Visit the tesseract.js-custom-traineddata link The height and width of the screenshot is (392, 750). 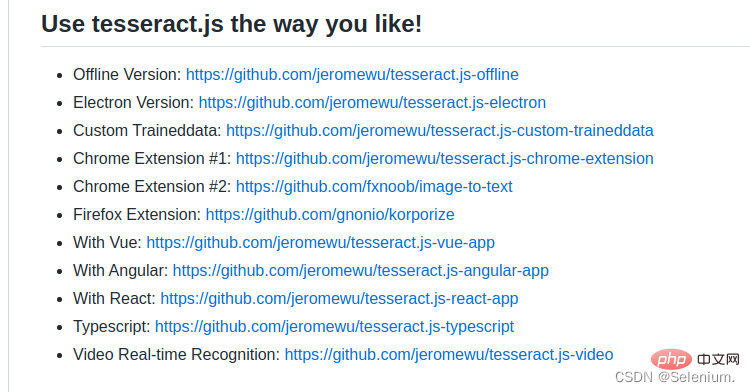coord(440,131)
